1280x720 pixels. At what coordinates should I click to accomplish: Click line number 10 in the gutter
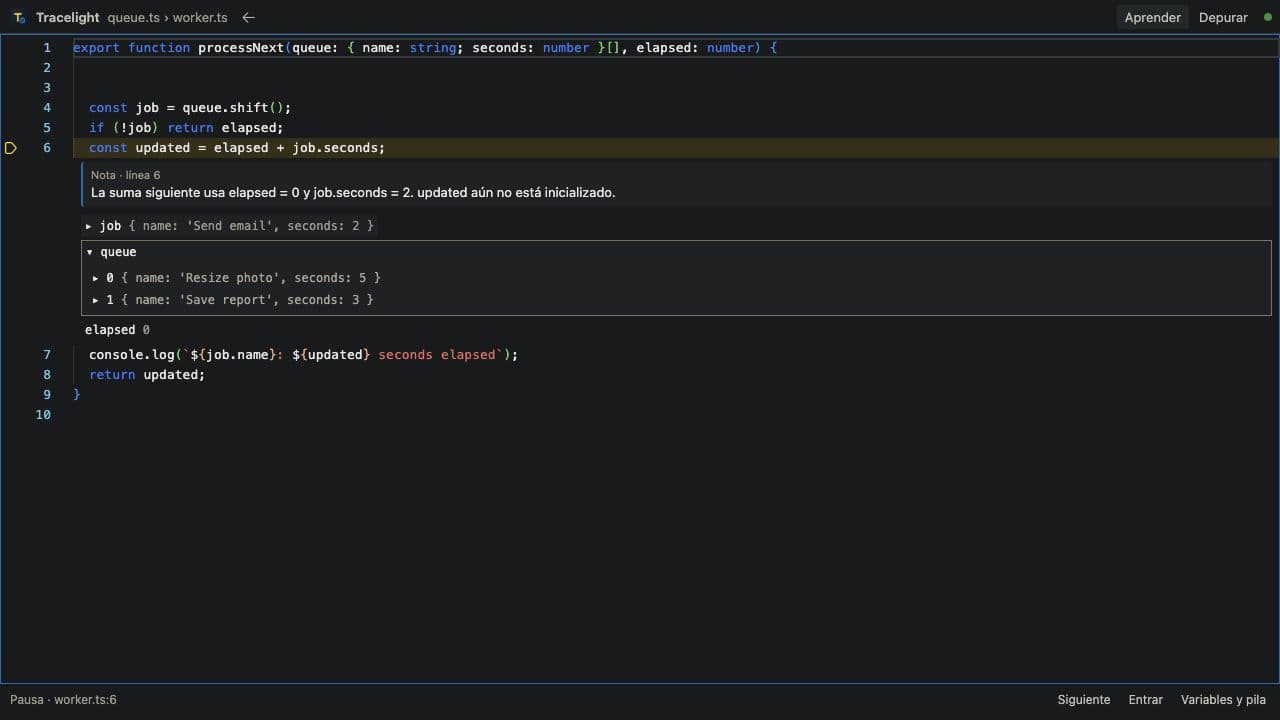coord(43,415)
